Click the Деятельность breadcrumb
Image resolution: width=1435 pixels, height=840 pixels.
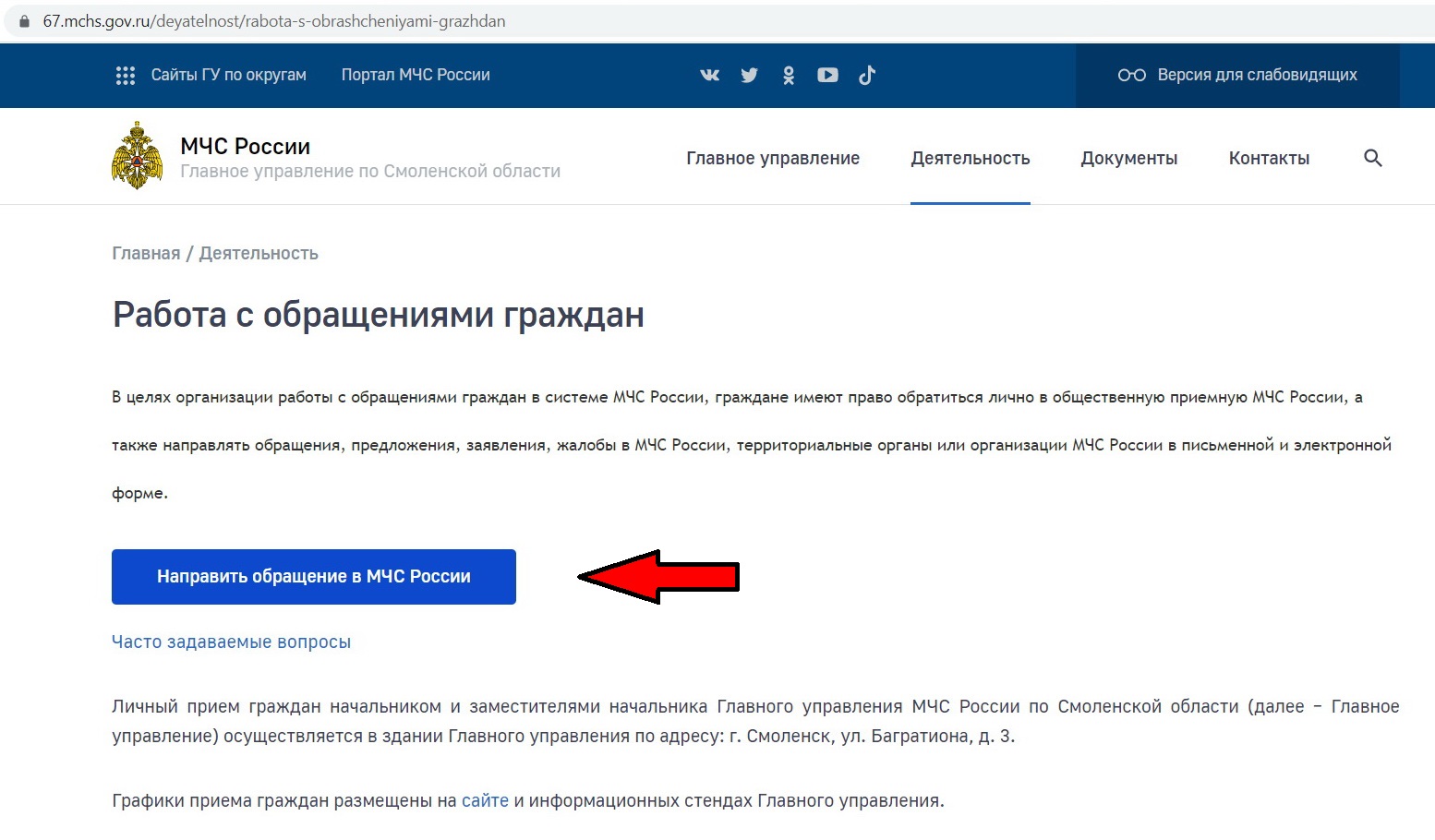pos(259,253)
